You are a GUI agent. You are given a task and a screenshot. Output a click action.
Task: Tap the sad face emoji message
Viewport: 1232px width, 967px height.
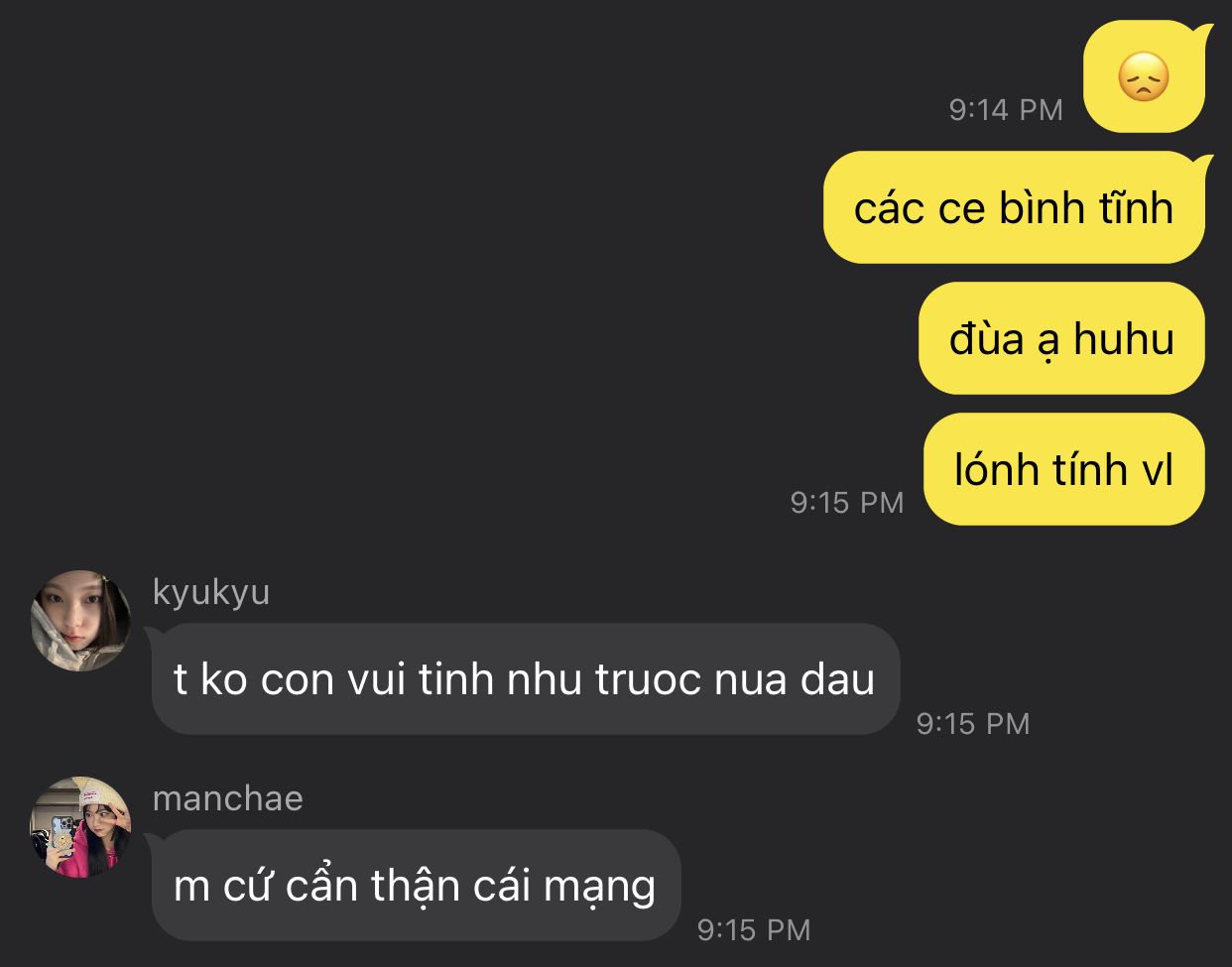[1145, 76]
